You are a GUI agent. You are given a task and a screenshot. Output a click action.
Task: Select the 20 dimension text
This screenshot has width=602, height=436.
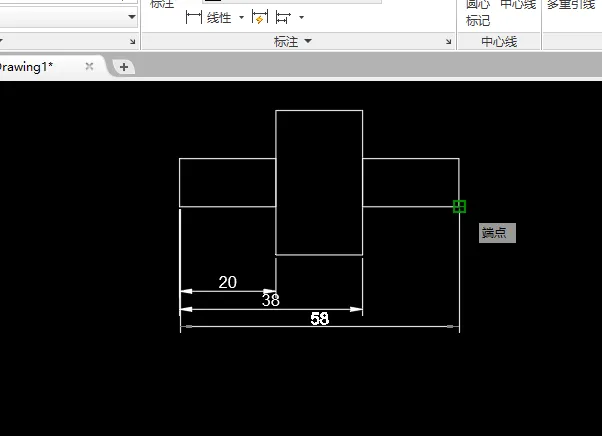[x=228, y=282]
